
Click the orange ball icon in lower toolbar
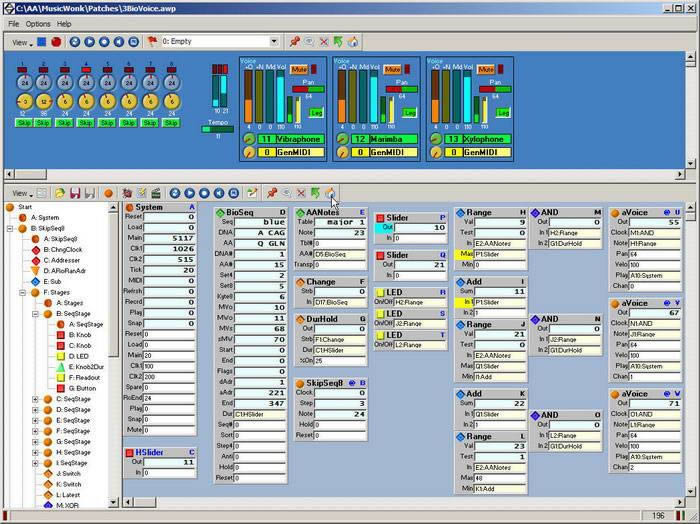pyautogui.click(x=108, y=193)
